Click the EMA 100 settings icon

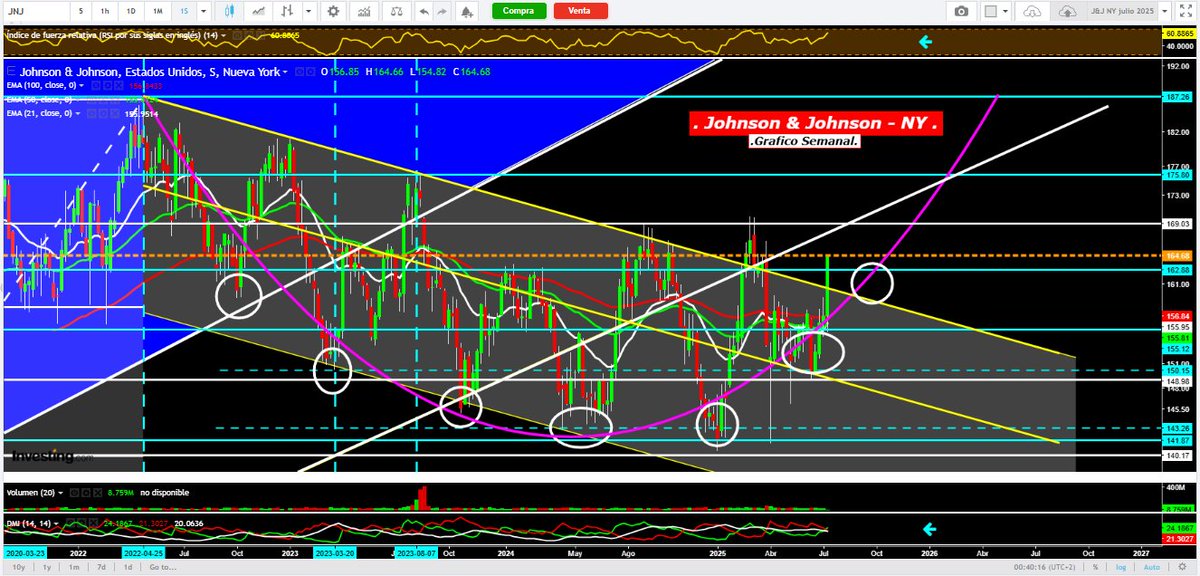click(x=106, y=85)
